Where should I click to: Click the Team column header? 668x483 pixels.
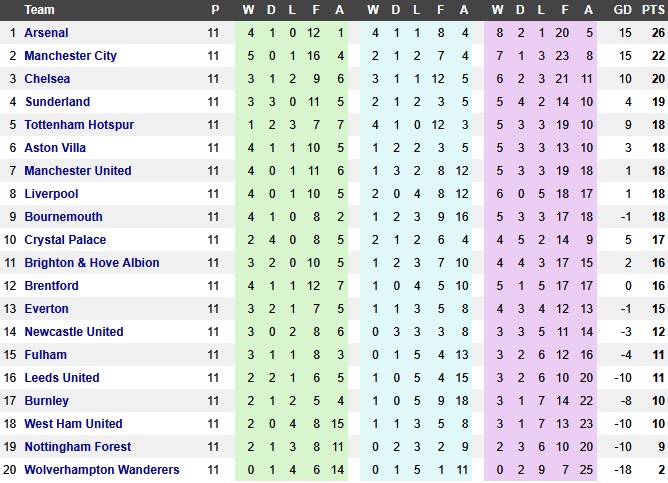[x=40, y=10]
